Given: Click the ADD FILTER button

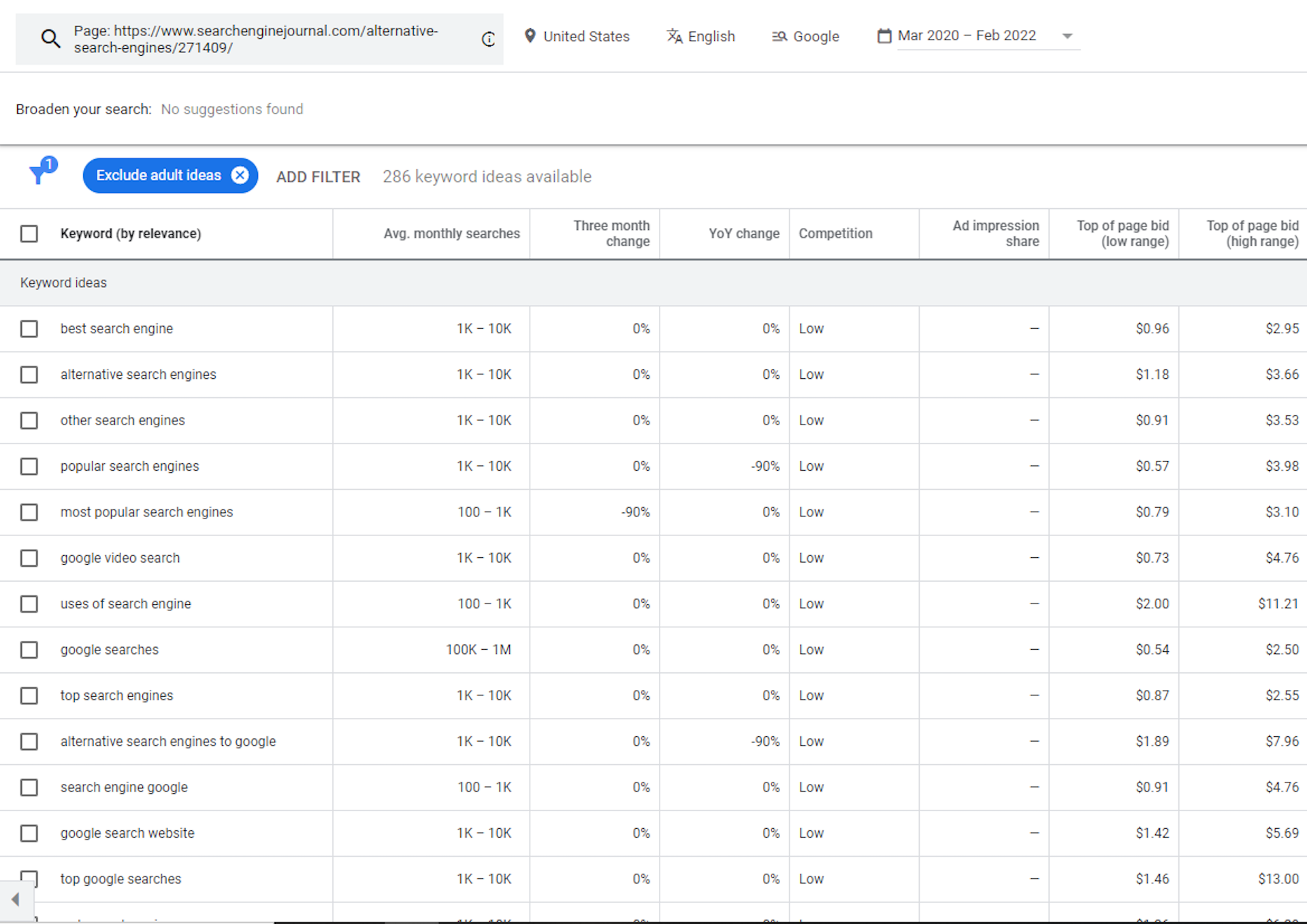Looking at the screenshot, I should click(318, 176).
